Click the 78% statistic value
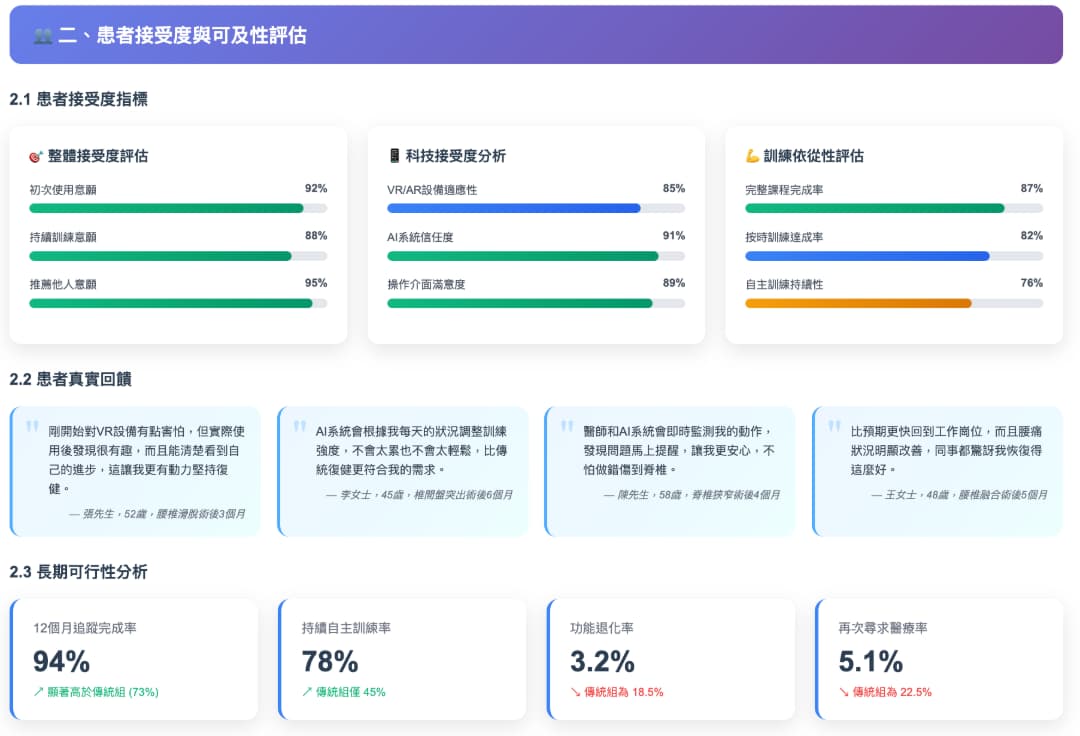 tap(330, 662)
